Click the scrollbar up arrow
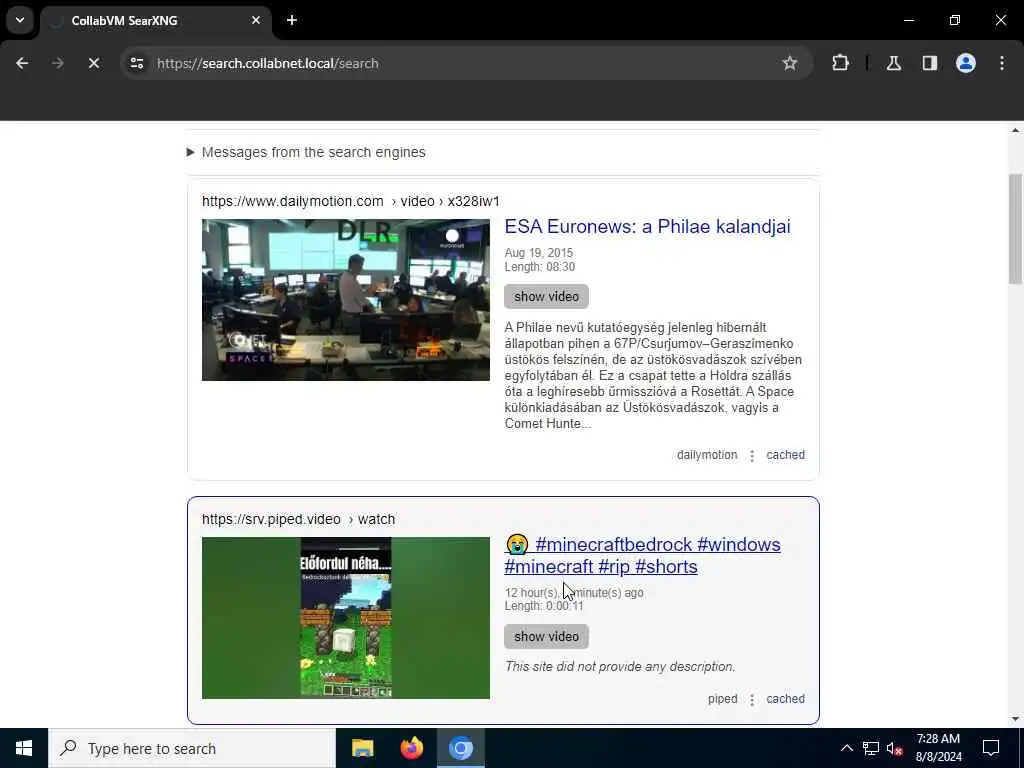 1015,130
